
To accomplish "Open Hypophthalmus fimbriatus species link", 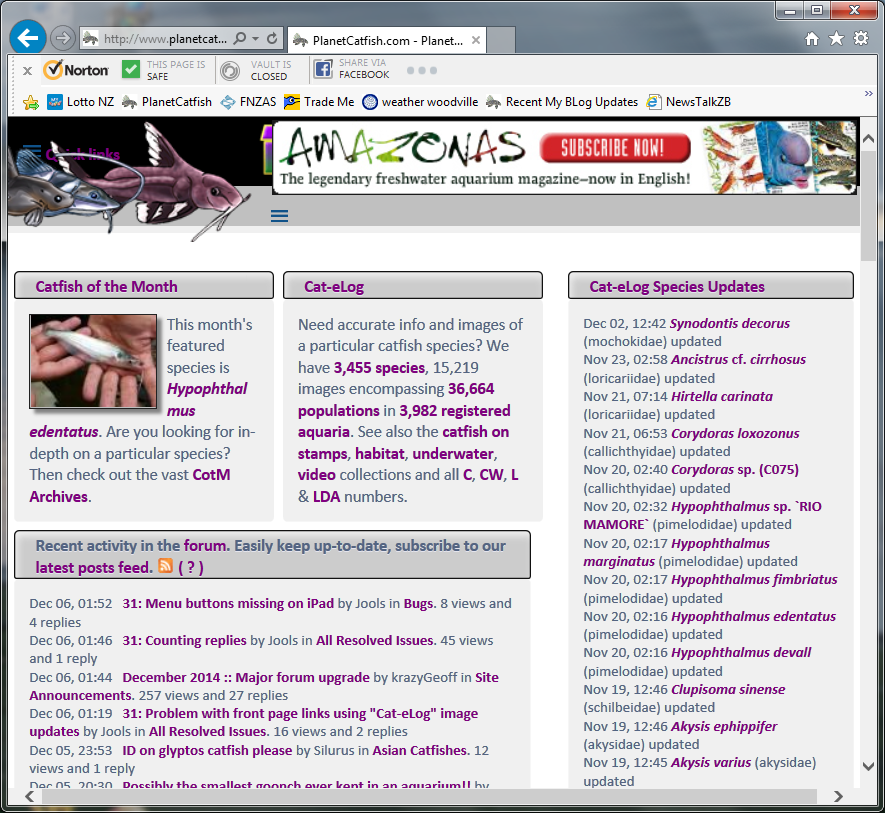I will click(754, 580).
